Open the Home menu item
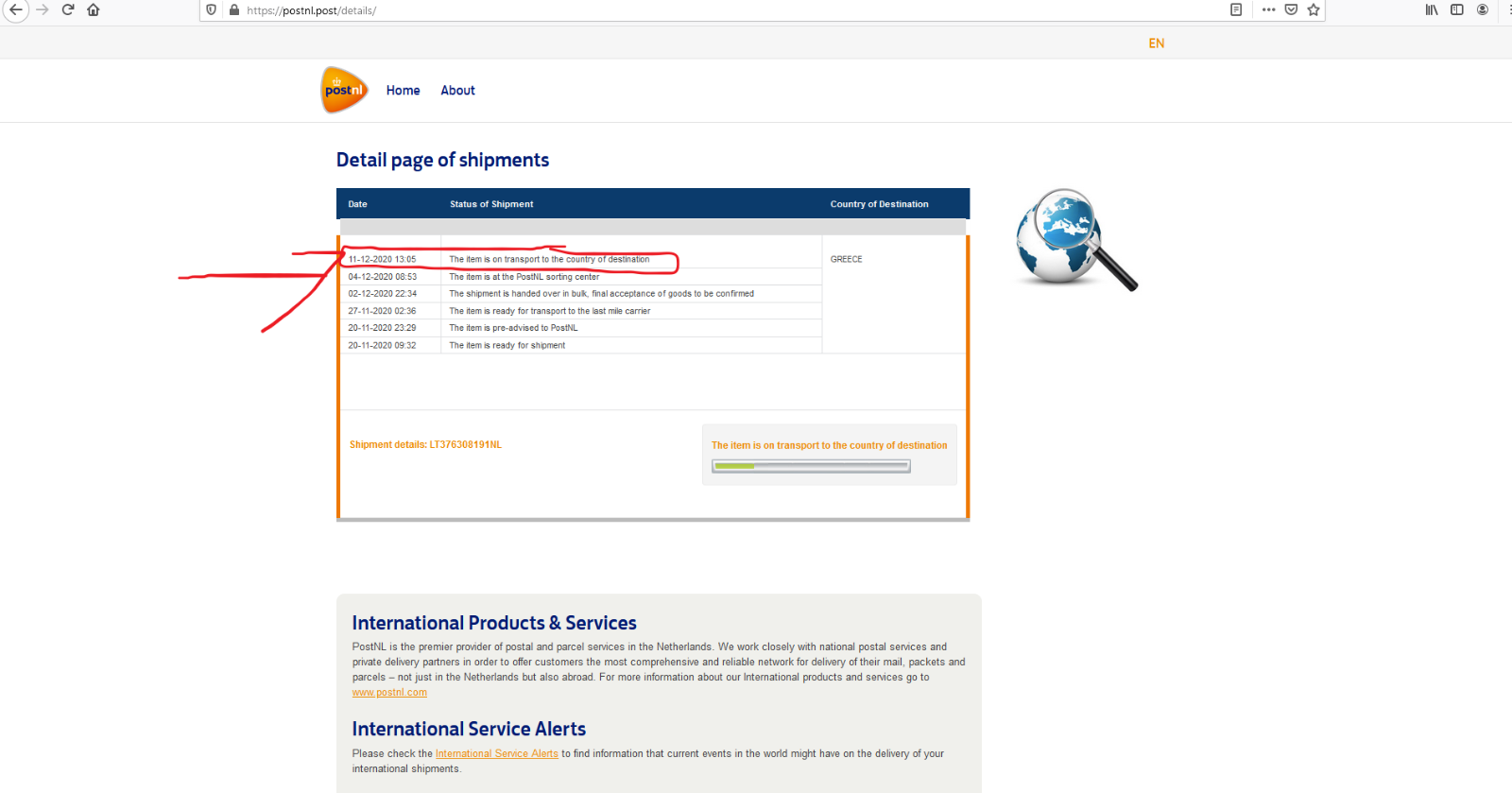This screenshot has height=793, width=1512. click(x=403, y=91)
